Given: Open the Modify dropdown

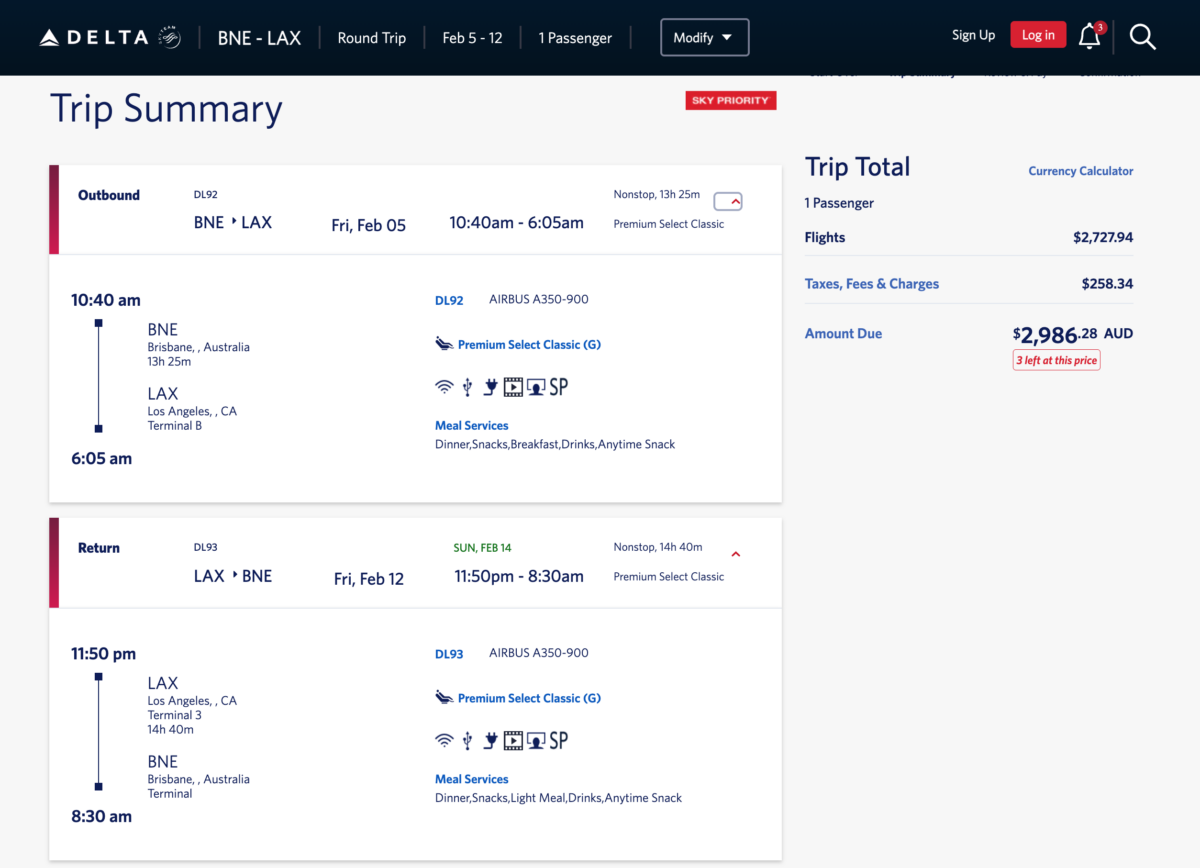Looking at the screenshot, I should [704, 38].
